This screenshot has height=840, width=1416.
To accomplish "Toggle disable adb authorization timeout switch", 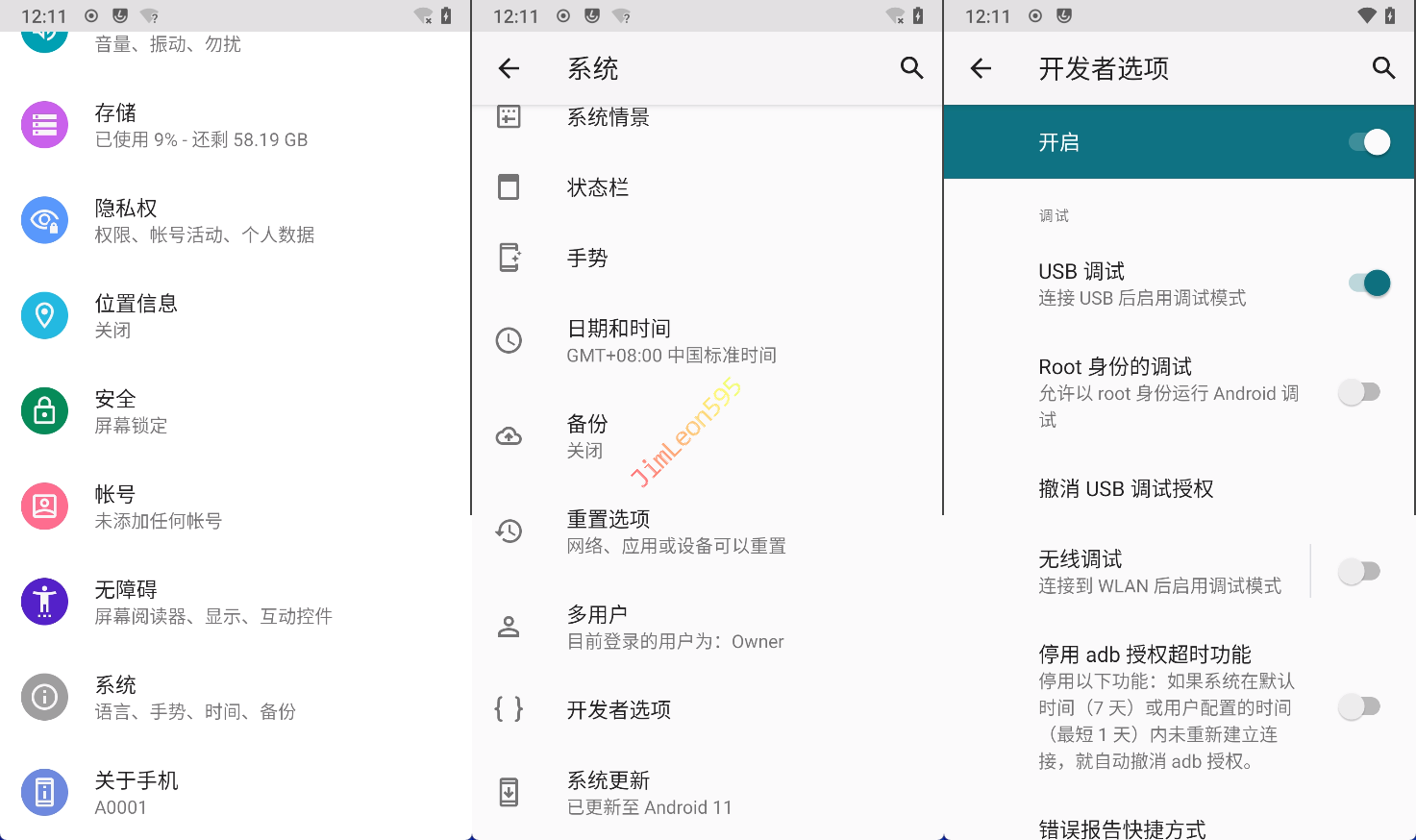I will click(x=1360, y=707).
